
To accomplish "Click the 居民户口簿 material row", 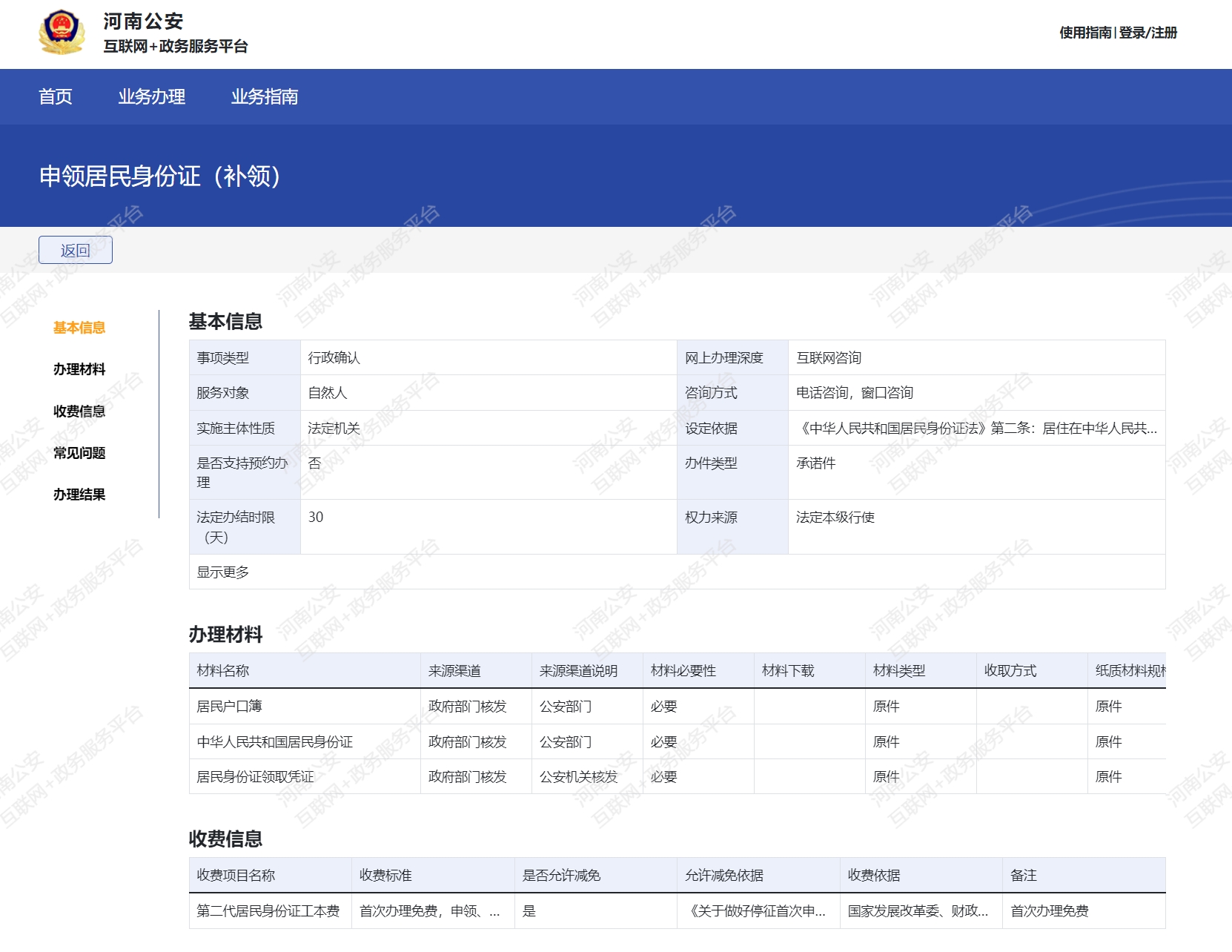I will click(229, 707).
